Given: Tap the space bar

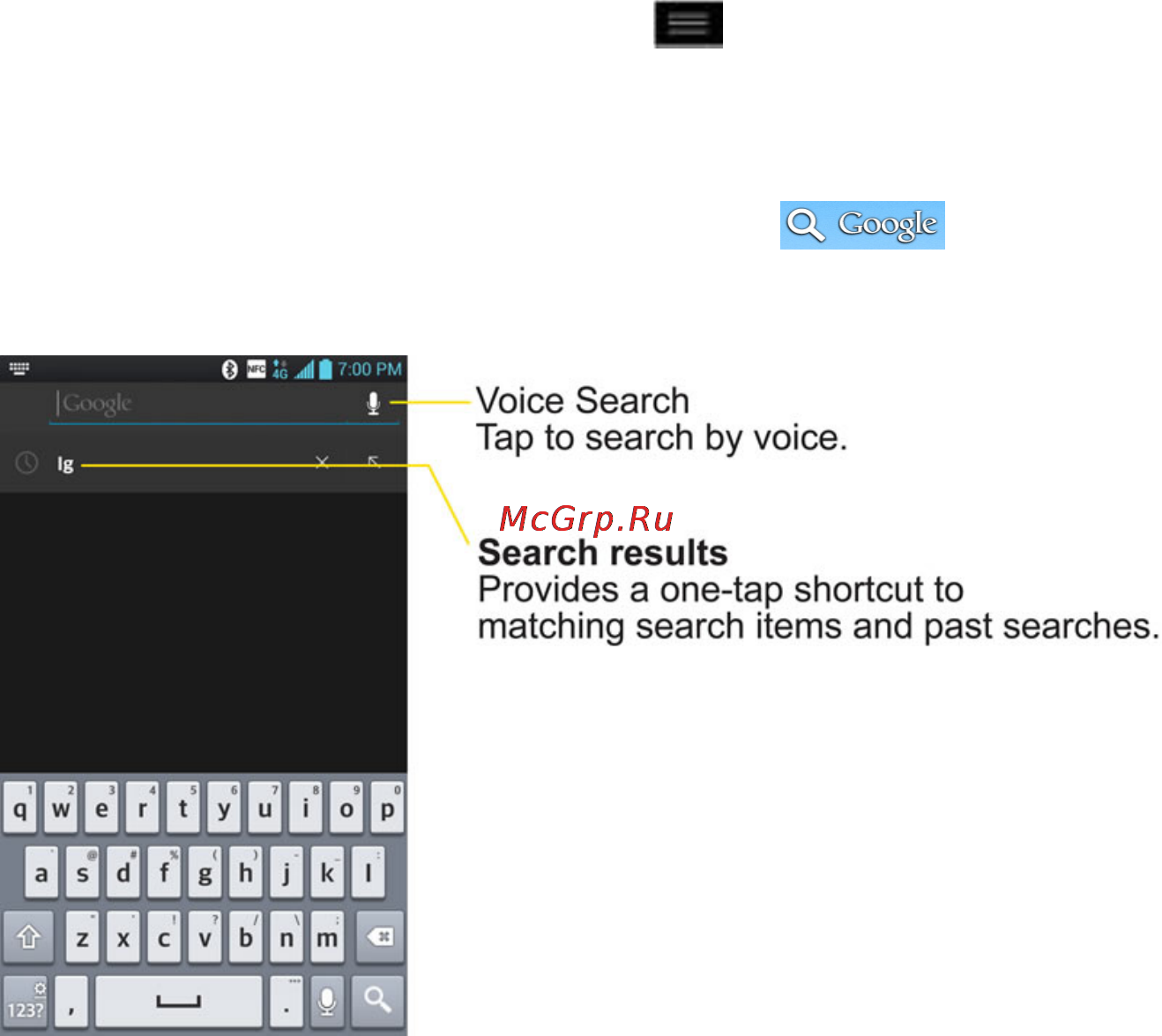Looking at the screenshot, I should [x=179, y=1002].
